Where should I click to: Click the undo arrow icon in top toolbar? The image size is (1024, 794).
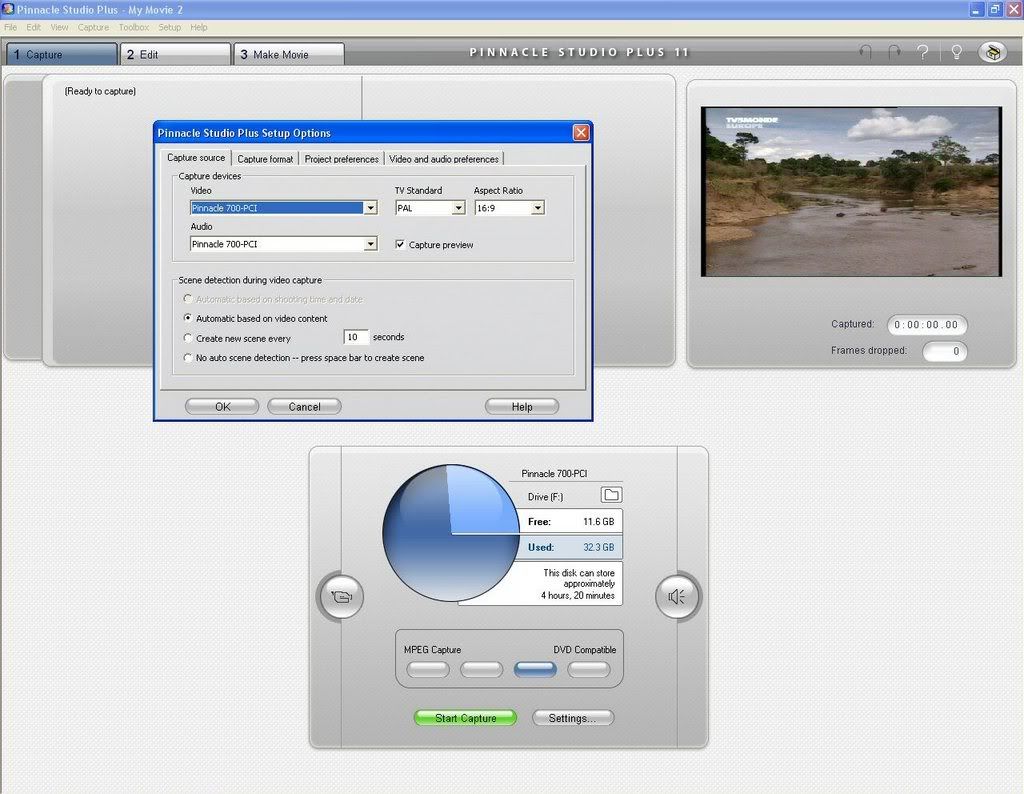click(x=865, y=52)
